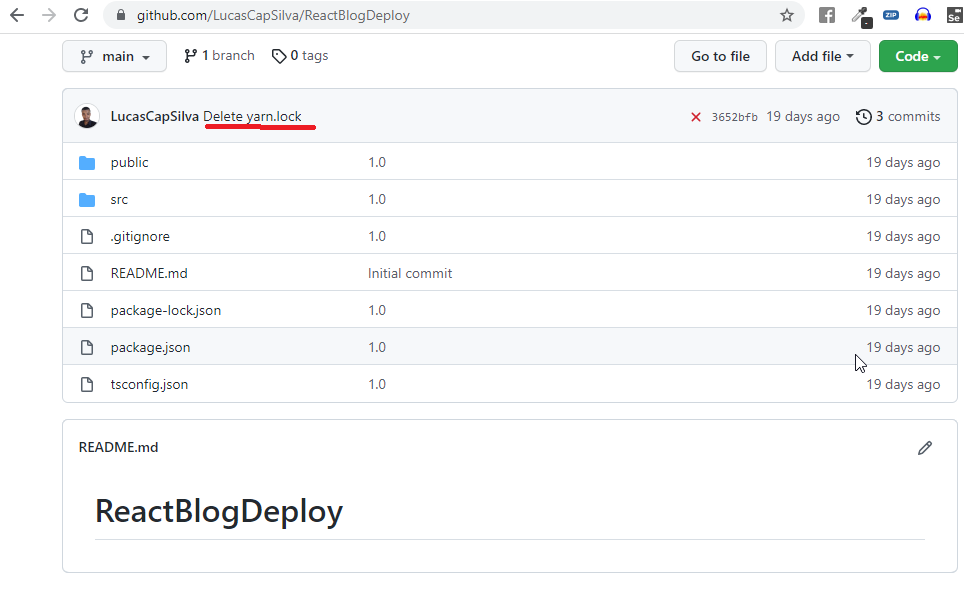The image size is (964, 593).
Task: Click the 19 days ago timestamp for README.md
Action: pos(903,273)
